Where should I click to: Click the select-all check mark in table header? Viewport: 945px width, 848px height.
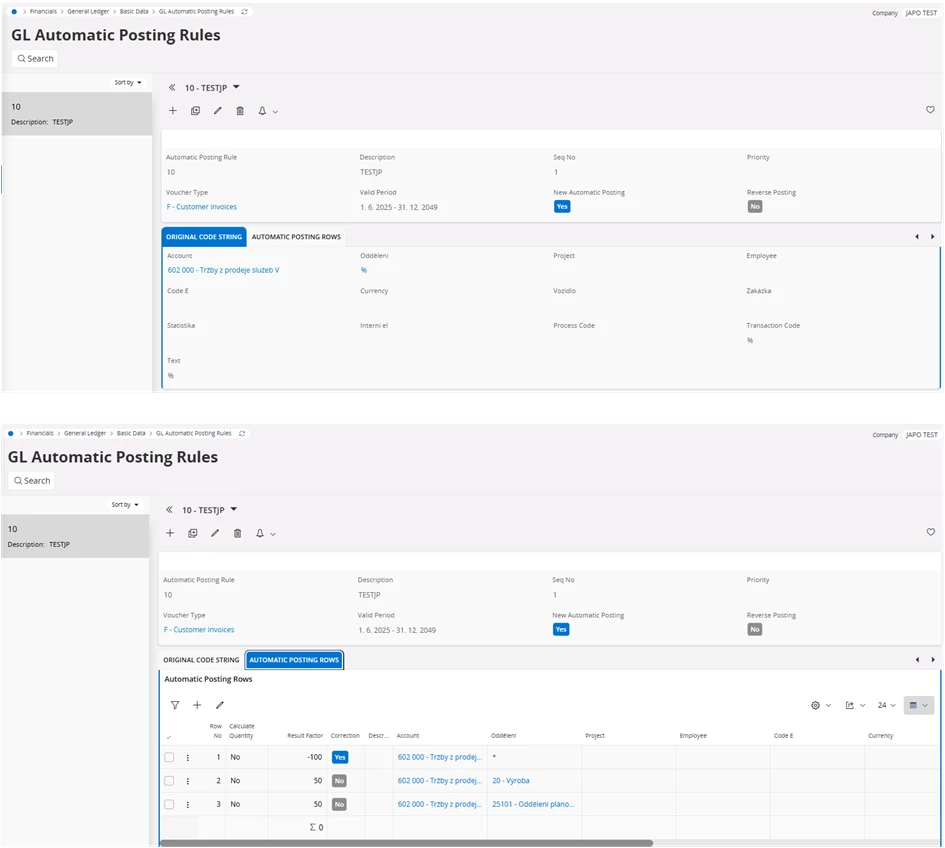(169, 737)
